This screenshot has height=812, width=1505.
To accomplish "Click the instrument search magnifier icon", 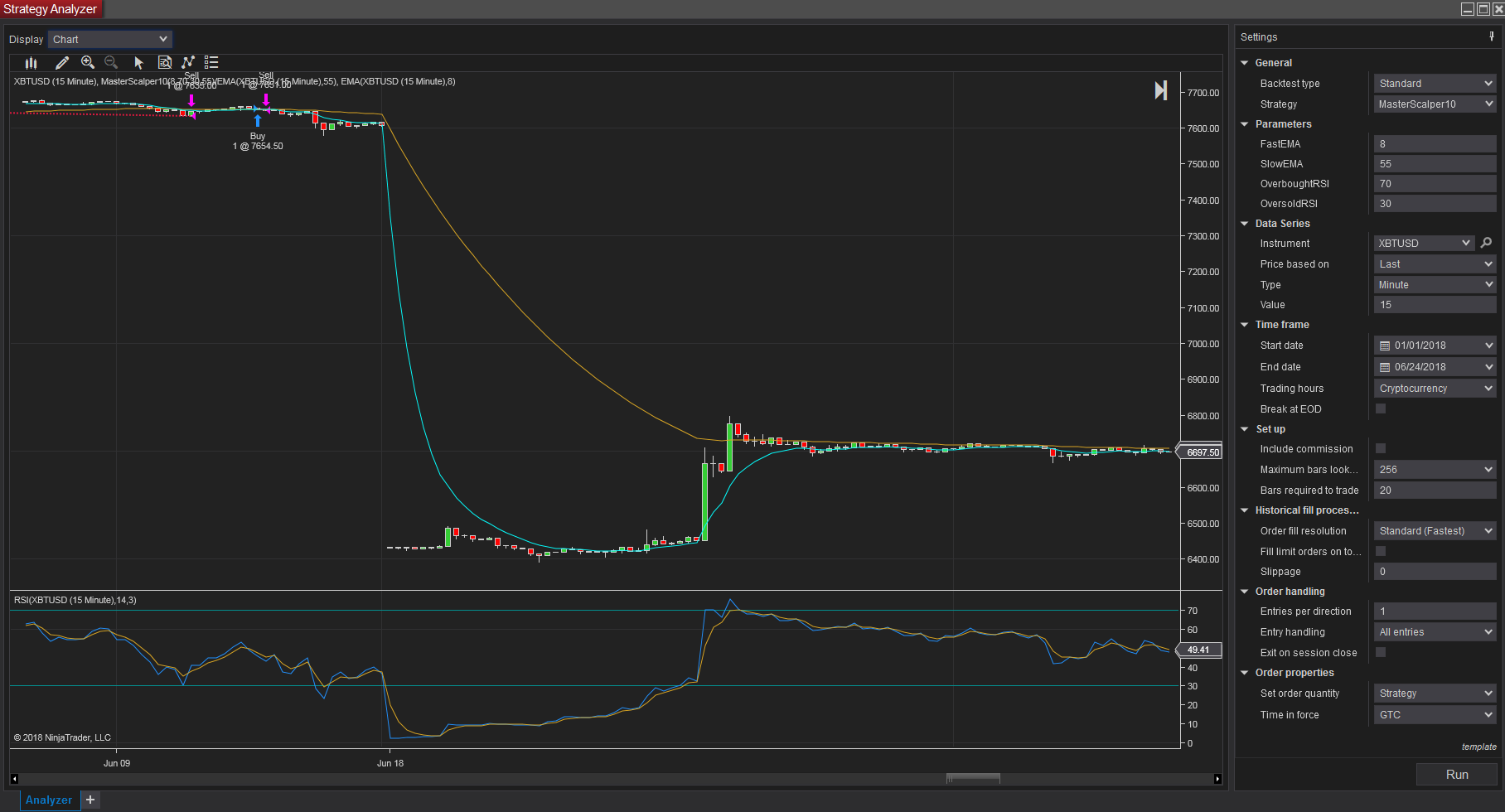I will (x=1486, y=243).
